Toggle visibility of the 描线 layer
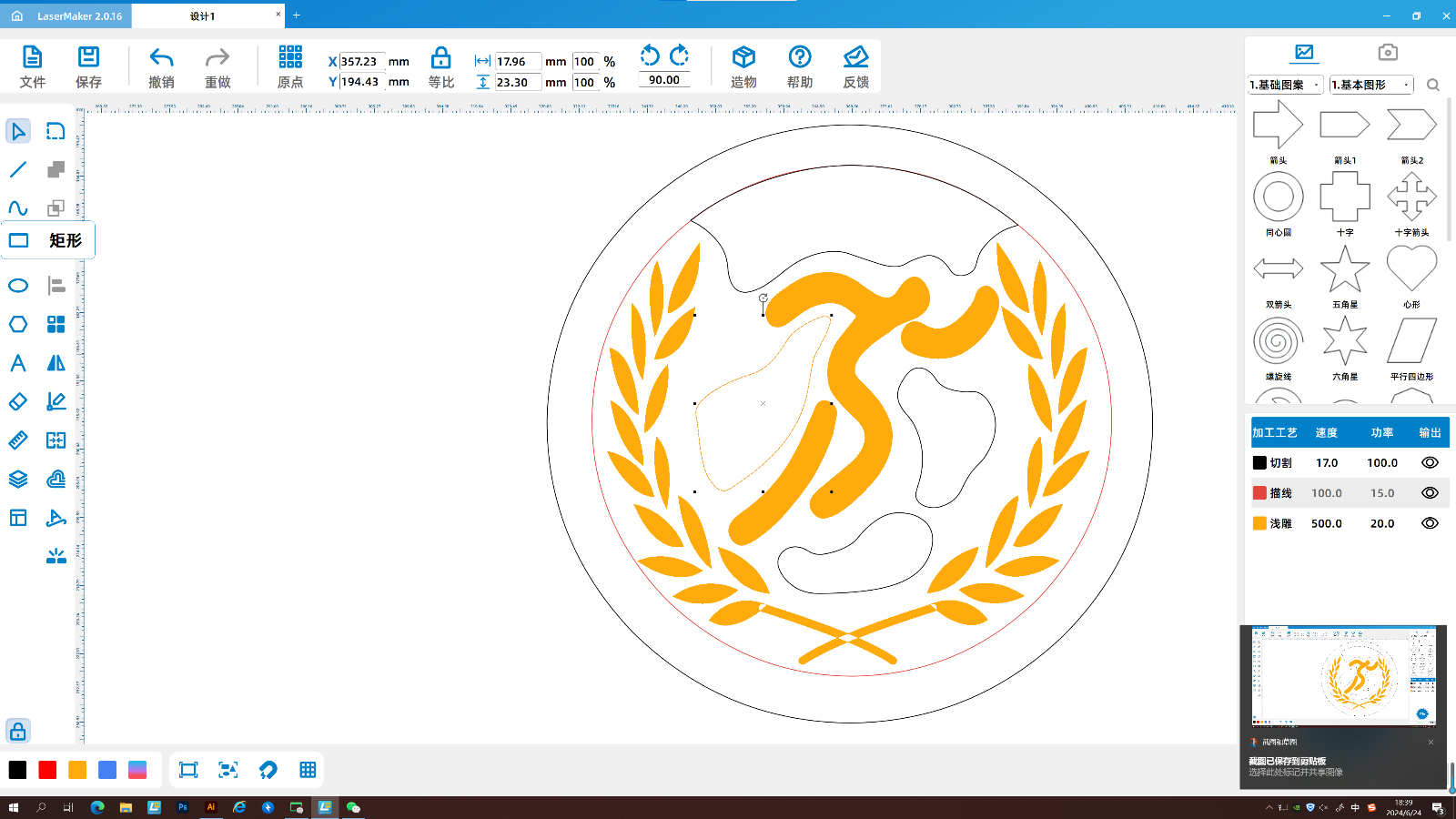1456x819 pixels. coord(1430,493)
